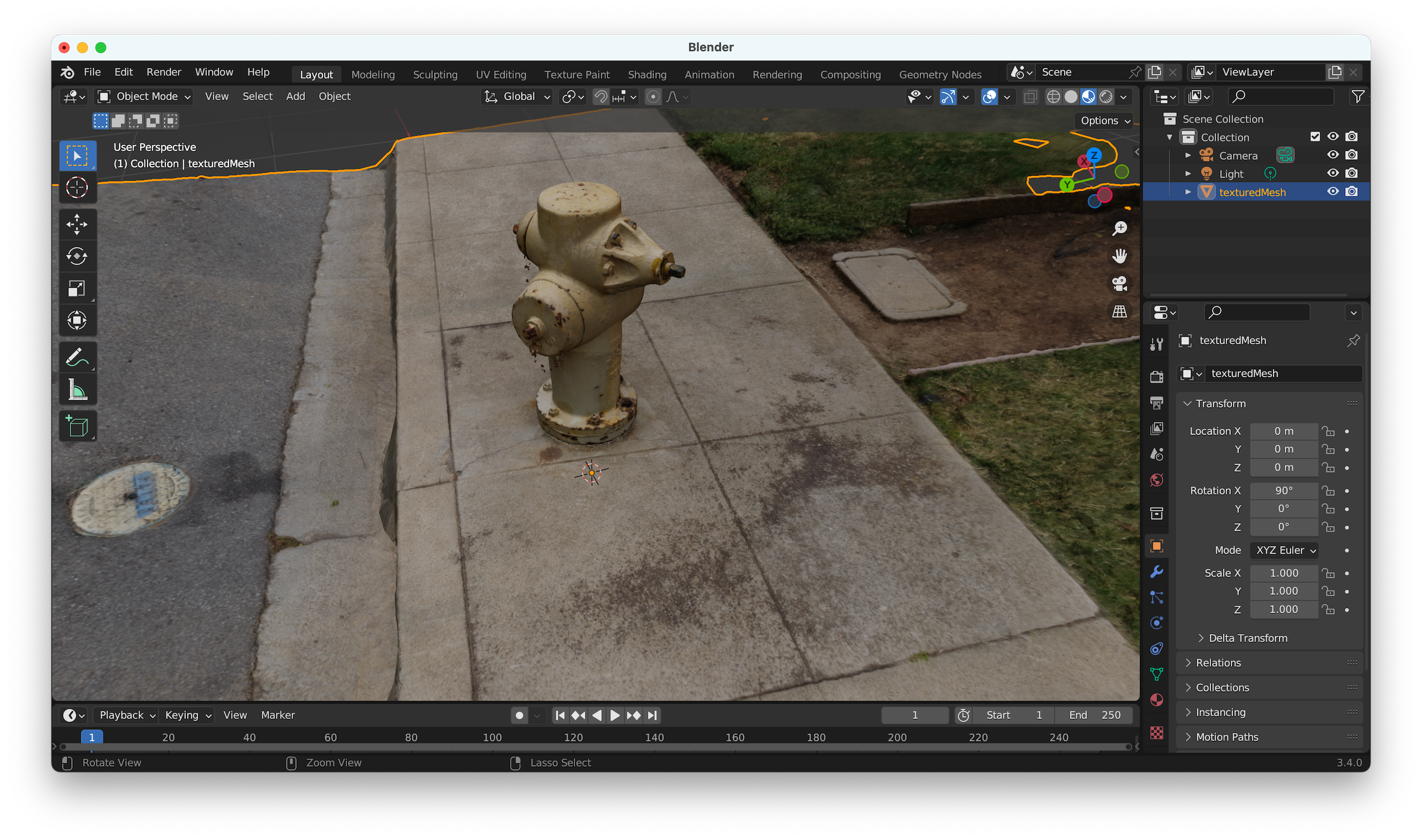
Task: Open the Render menu
Action: click(x=163, y=72)
